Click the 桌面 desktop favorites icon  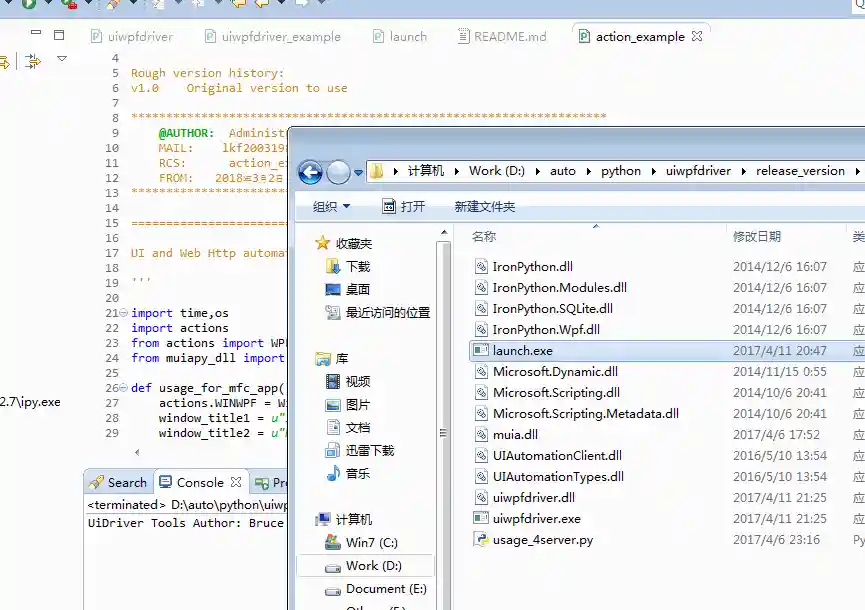[334, 289]
